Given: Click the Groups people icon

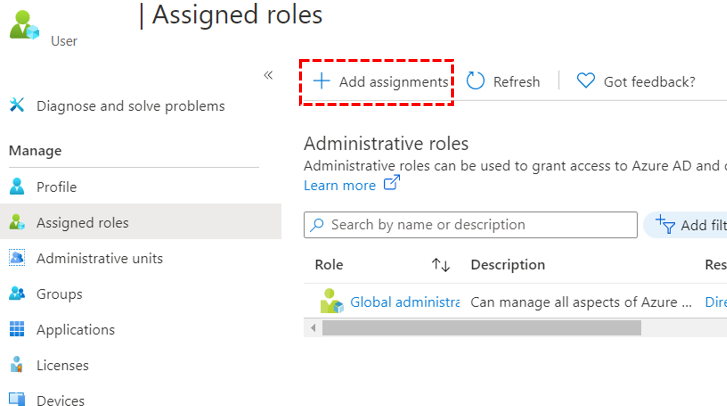Looking at the screenshot, I should (x=17, y=293).
